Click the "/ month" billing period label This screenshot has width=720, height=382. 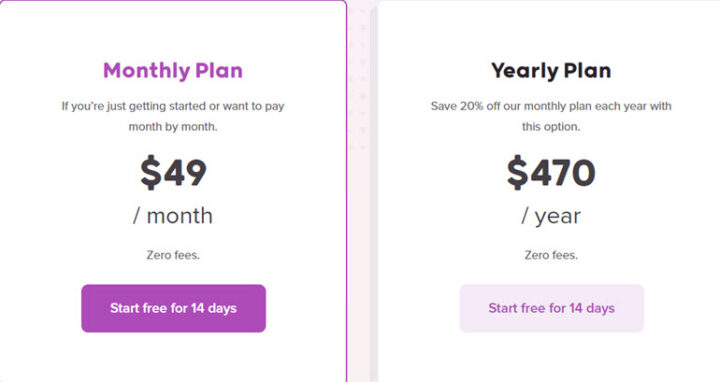point(173,216)
